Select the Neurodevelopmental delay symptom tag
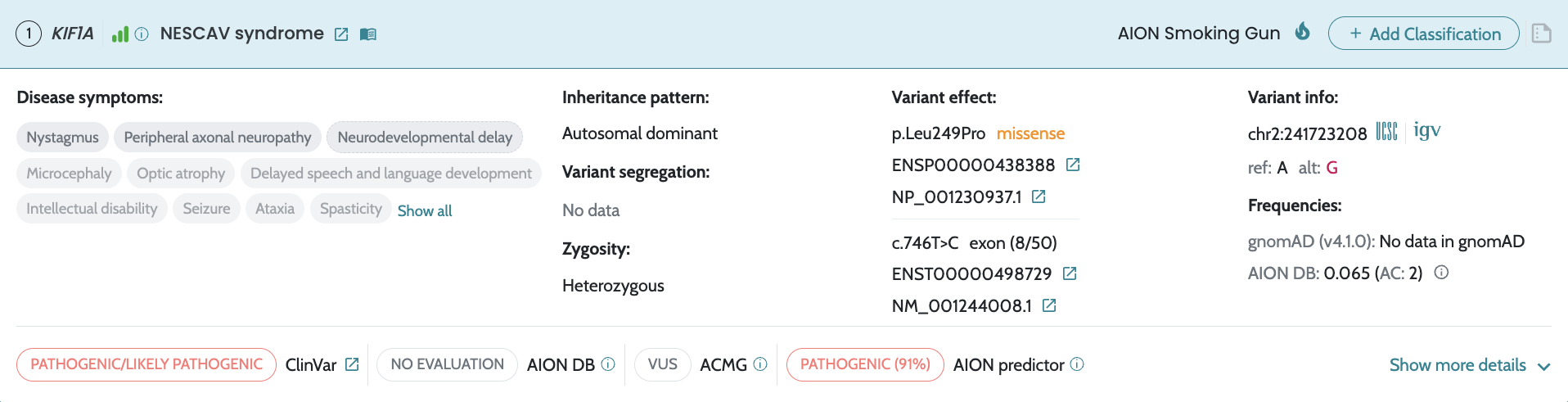The width and height of the screenshot is (1568, 402). point(425,137)
